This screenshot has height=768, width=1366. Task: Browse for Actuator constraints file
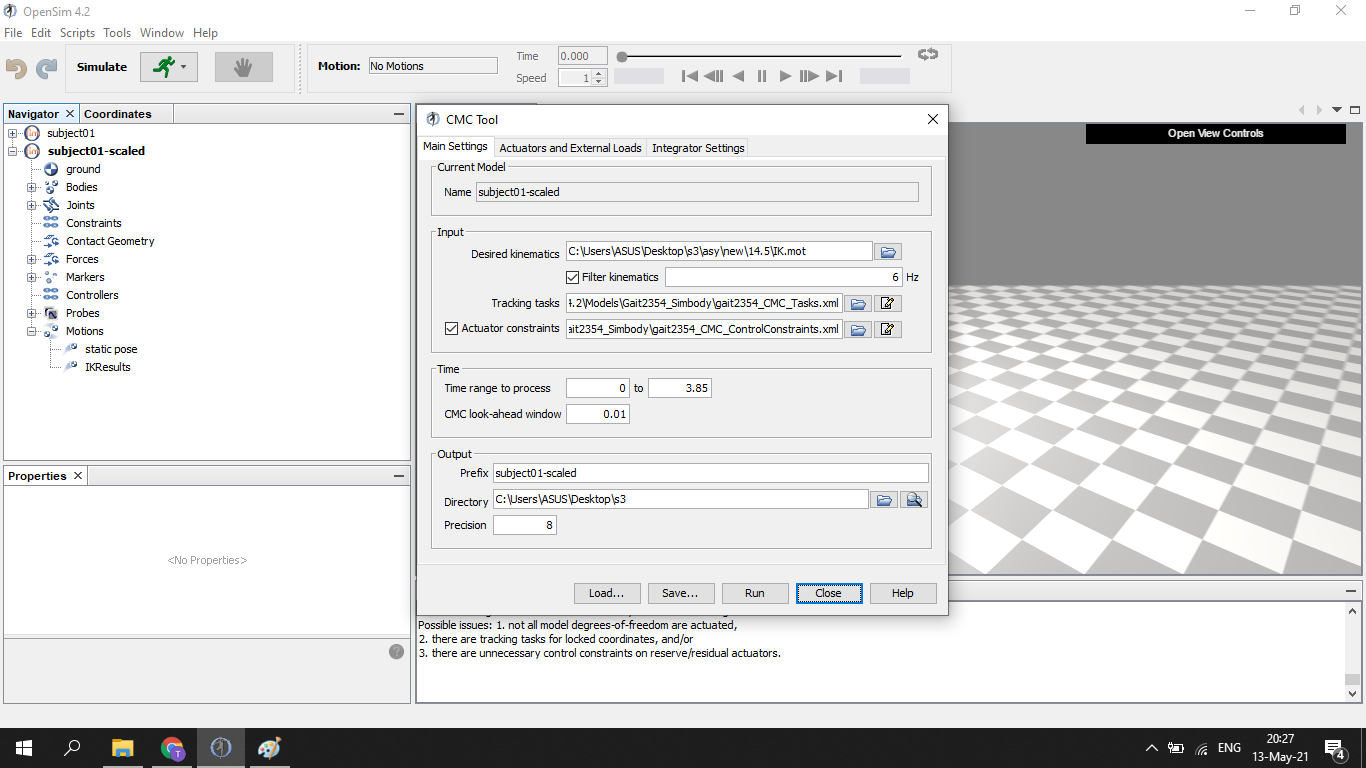[x=858, y=329]
